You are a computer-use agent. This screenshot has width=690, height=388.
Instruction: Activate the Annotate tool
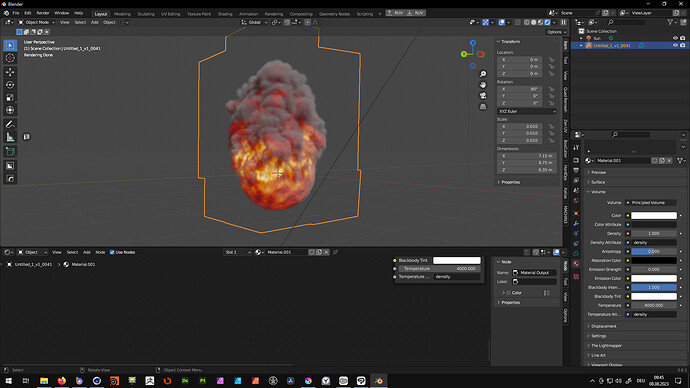10,124
